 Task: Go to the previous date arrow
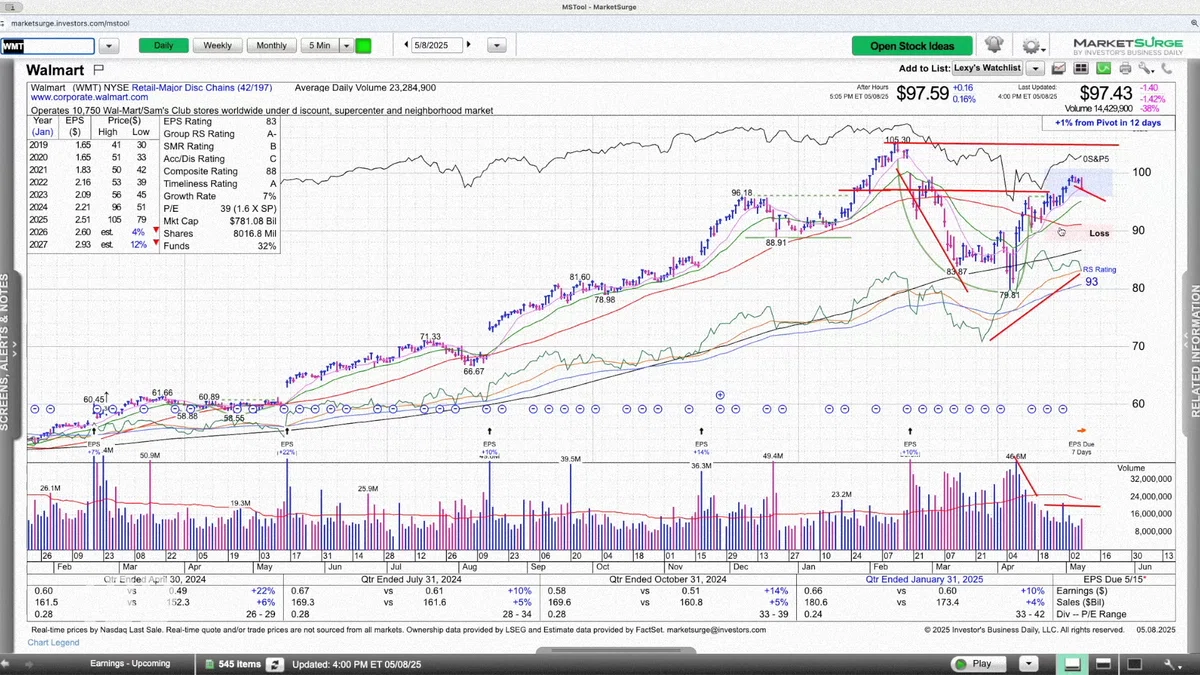pos(407,45)
